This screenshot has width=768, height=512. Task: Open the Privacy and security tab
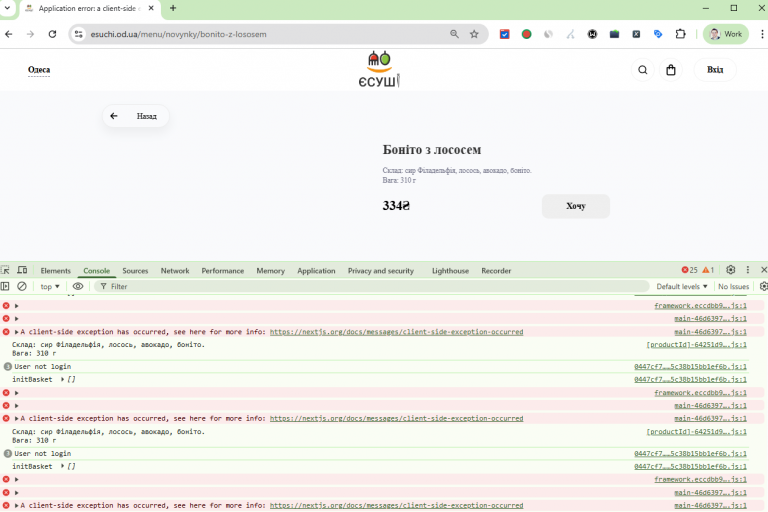coord(381,271)
